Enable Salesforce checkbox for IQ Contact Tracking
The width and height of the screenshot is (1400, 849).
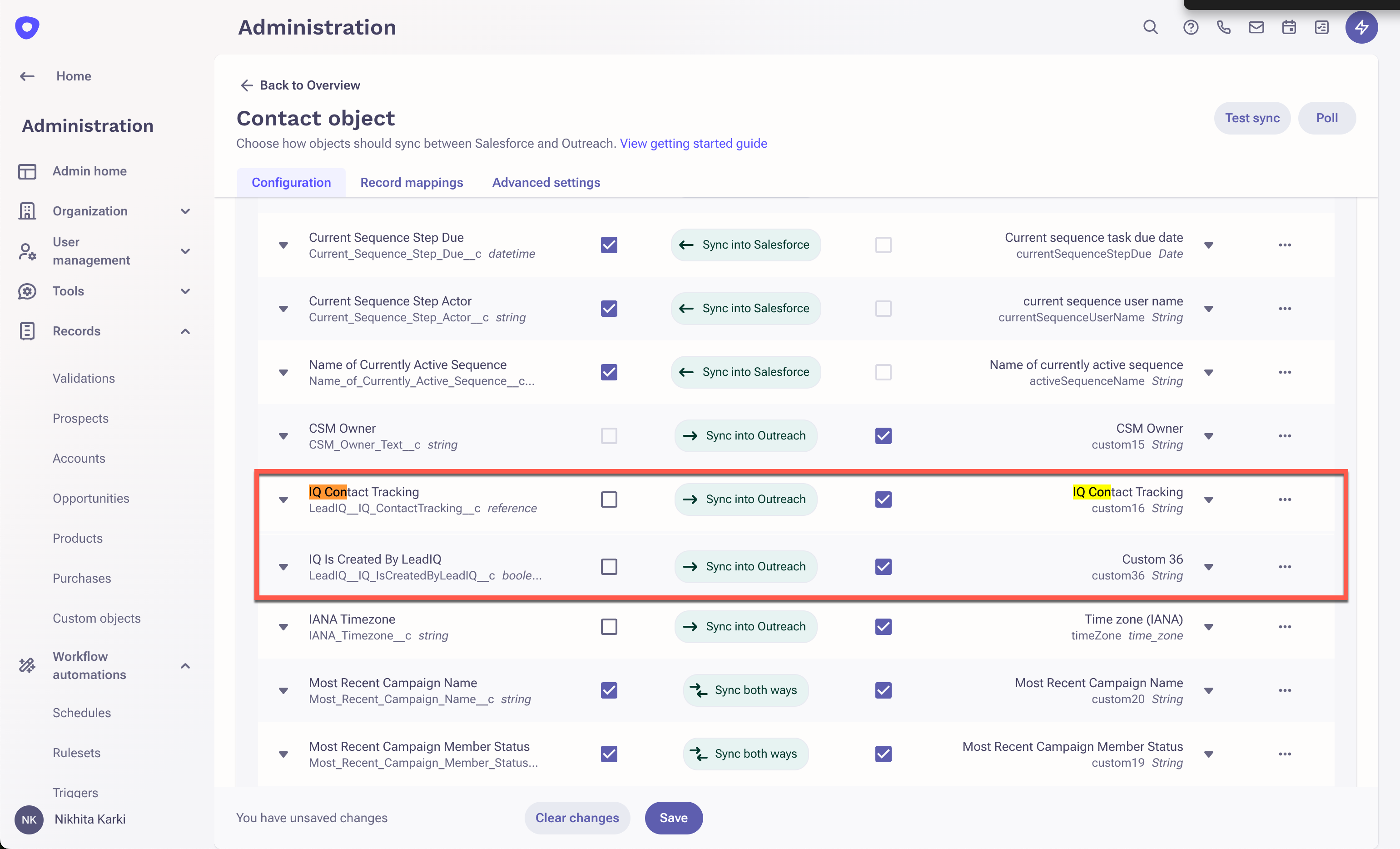(609, 499)
